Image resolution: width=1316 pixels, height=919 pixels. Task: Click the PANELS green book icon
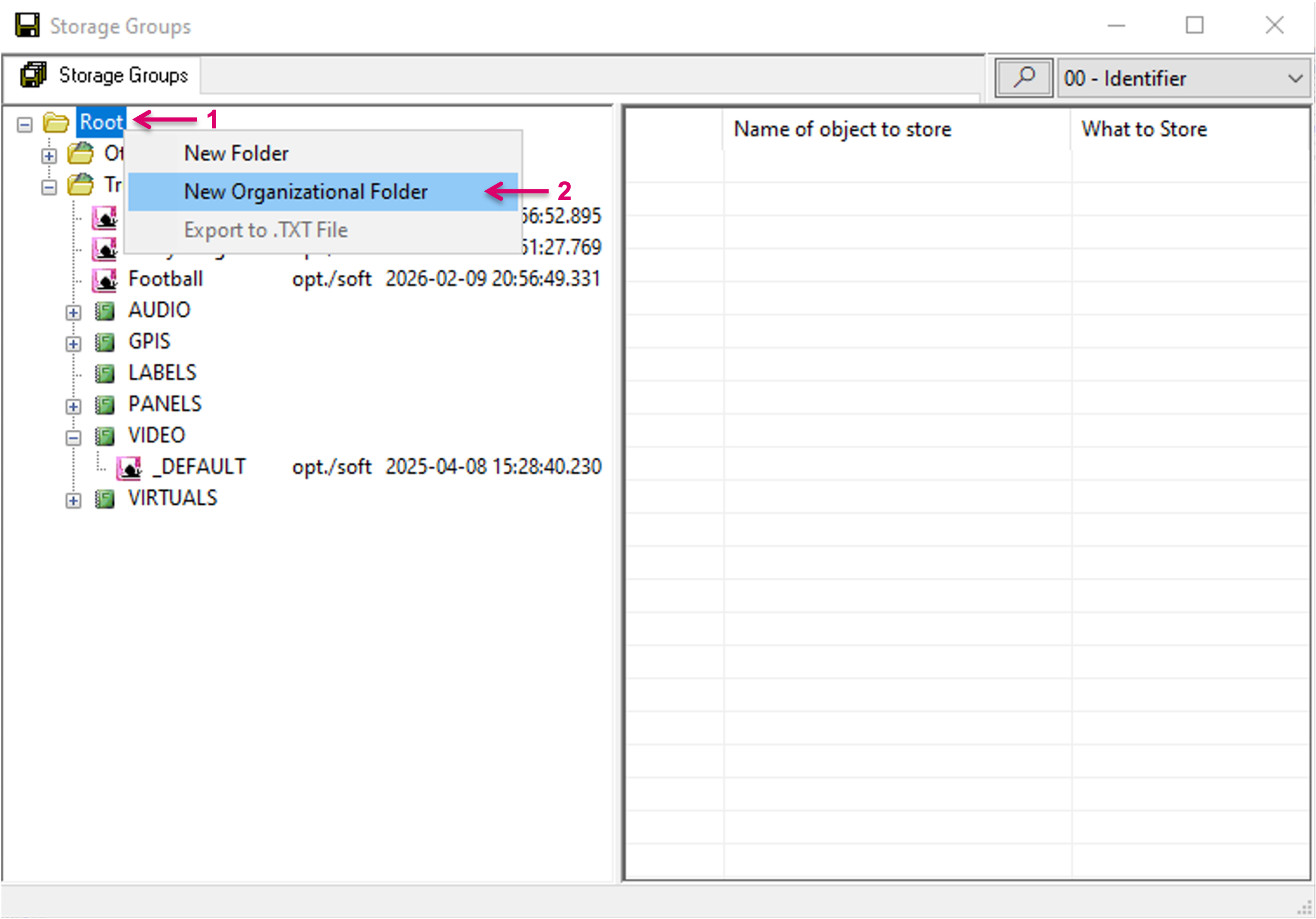pos(105,405)
